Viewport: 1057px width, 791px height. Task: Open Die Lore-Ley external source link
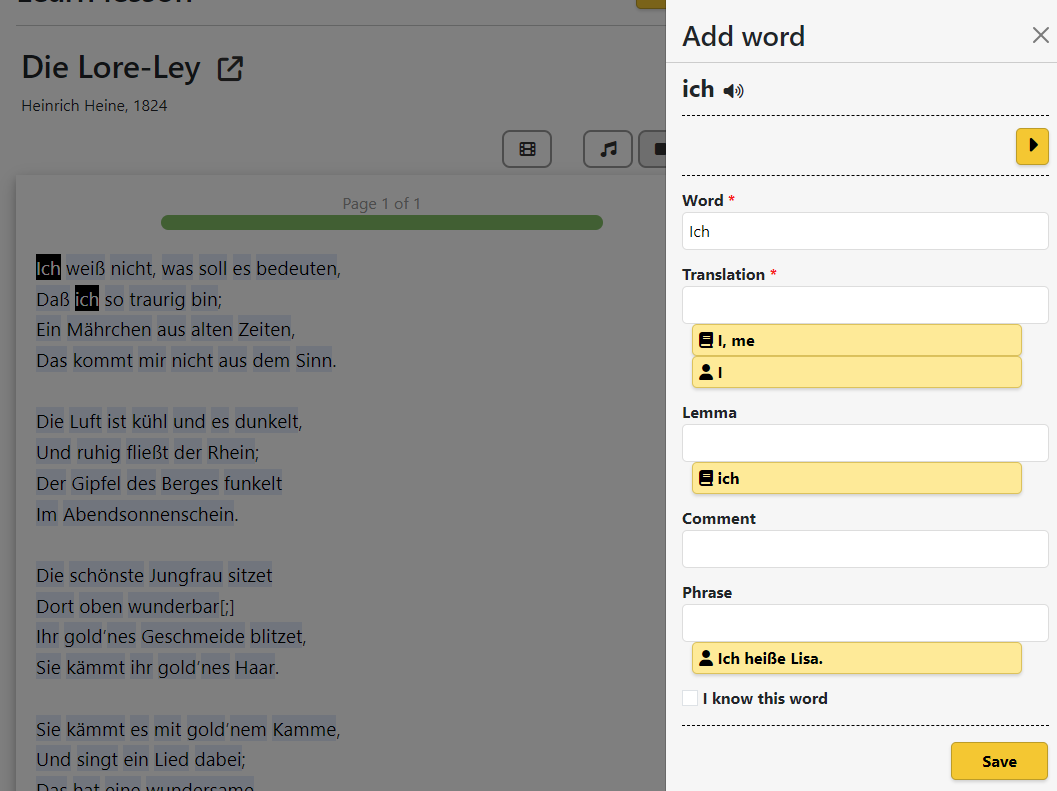[230, 69]
